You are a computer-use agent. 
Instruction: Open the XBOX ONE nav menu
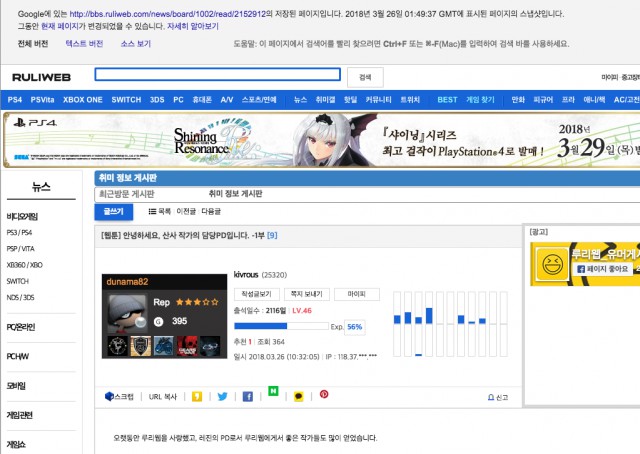tap(83, 100)
